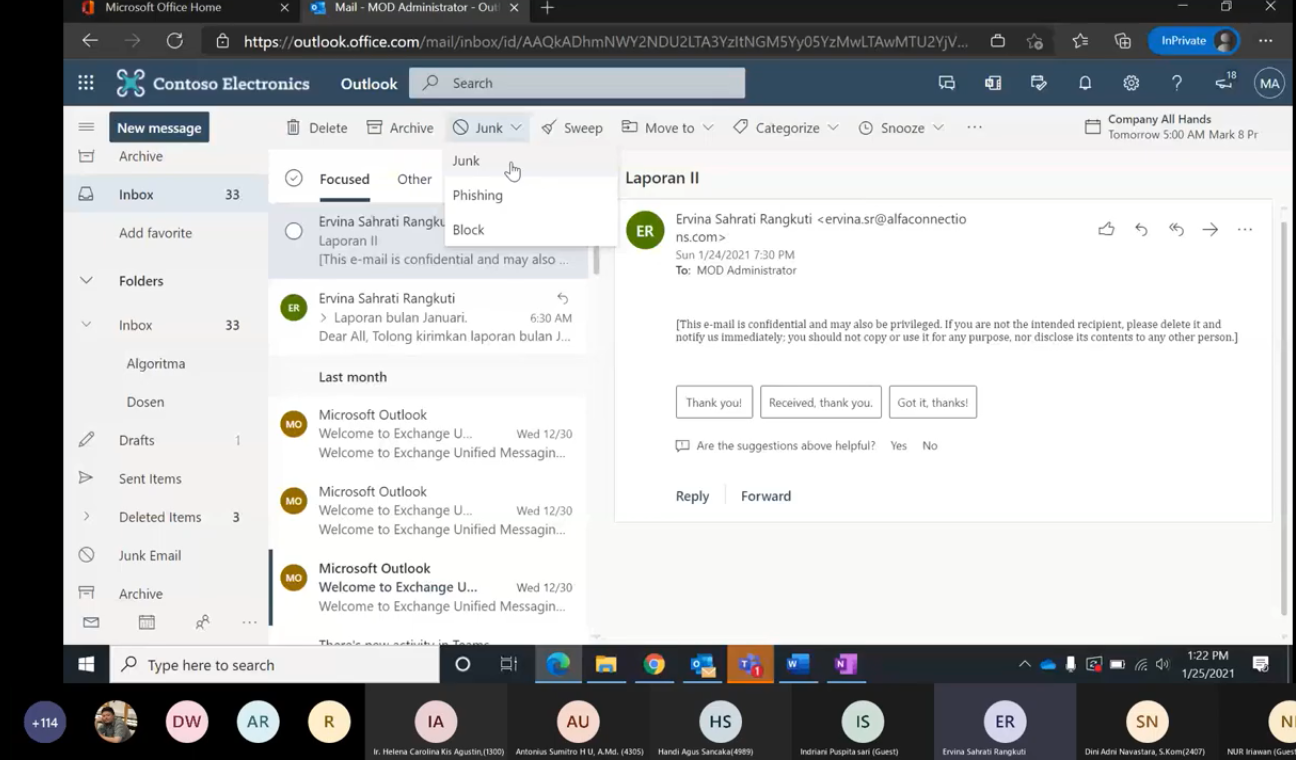Toggle the select all messages circle
This screenshot has width=1296, height=760.
(x=293, y=178)
